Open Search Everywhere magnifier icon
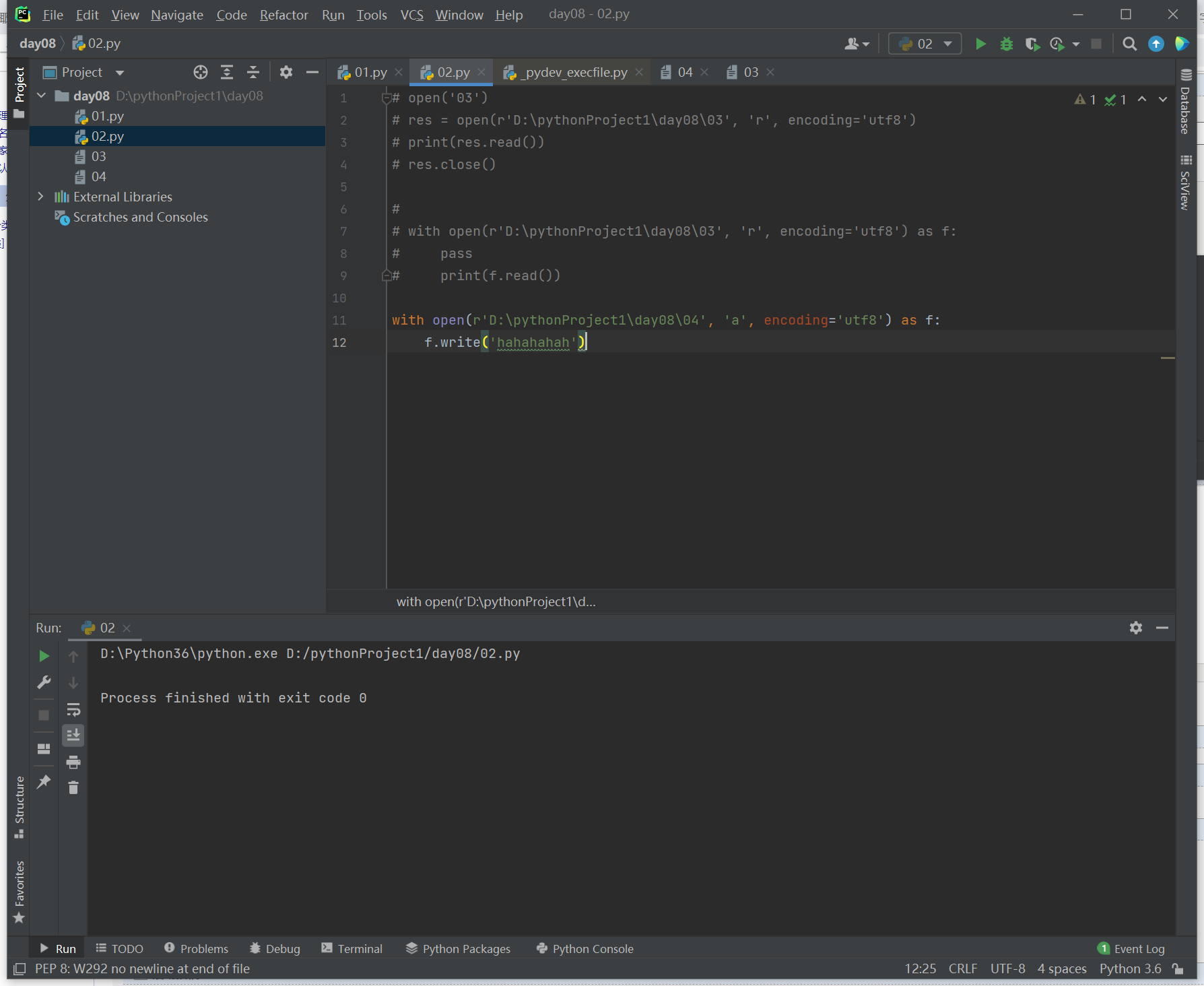The image size is (1204, 986). pos(1129,44)
